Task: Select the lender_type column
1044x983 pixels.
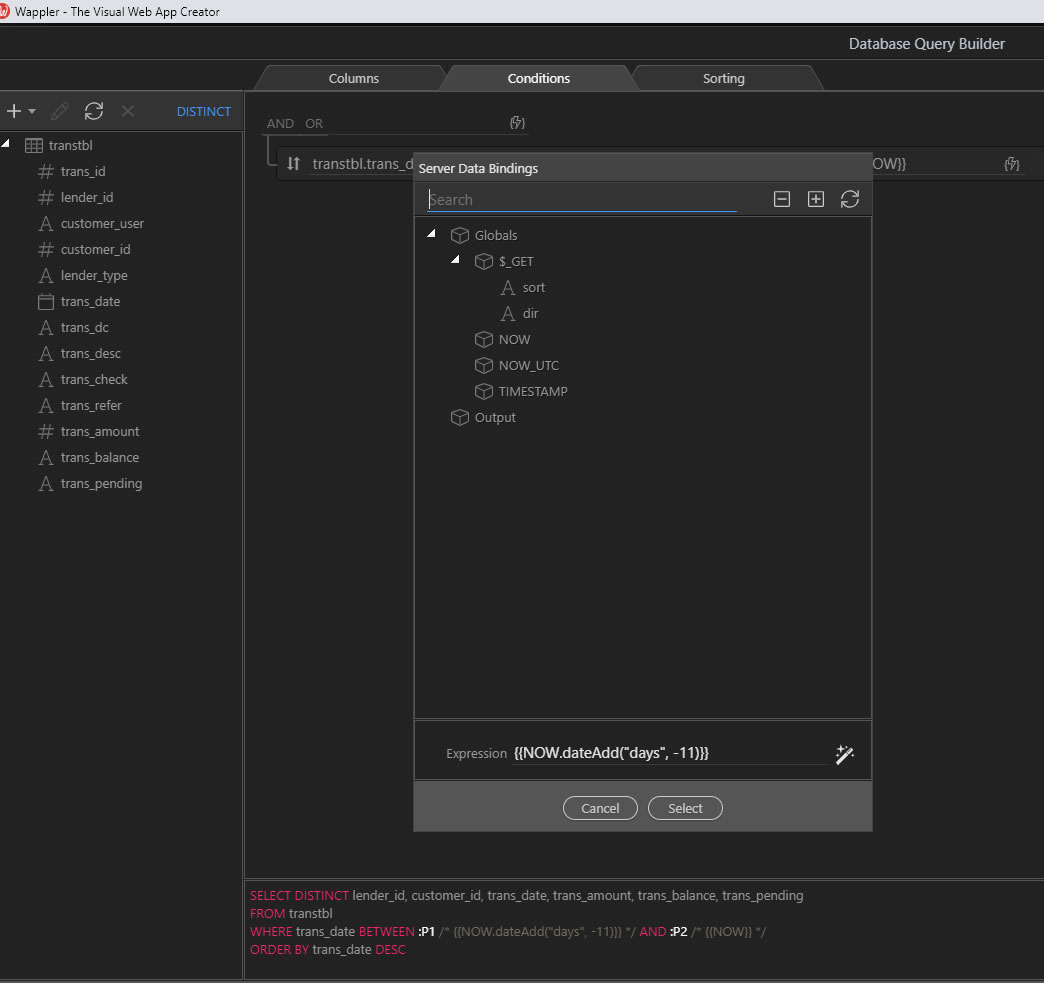Action: (x=94, y=275)
